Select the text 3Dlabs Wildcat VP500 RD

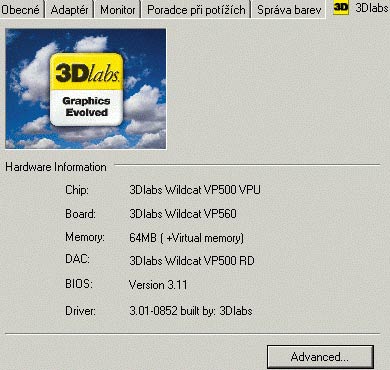(x=192, y=260)
